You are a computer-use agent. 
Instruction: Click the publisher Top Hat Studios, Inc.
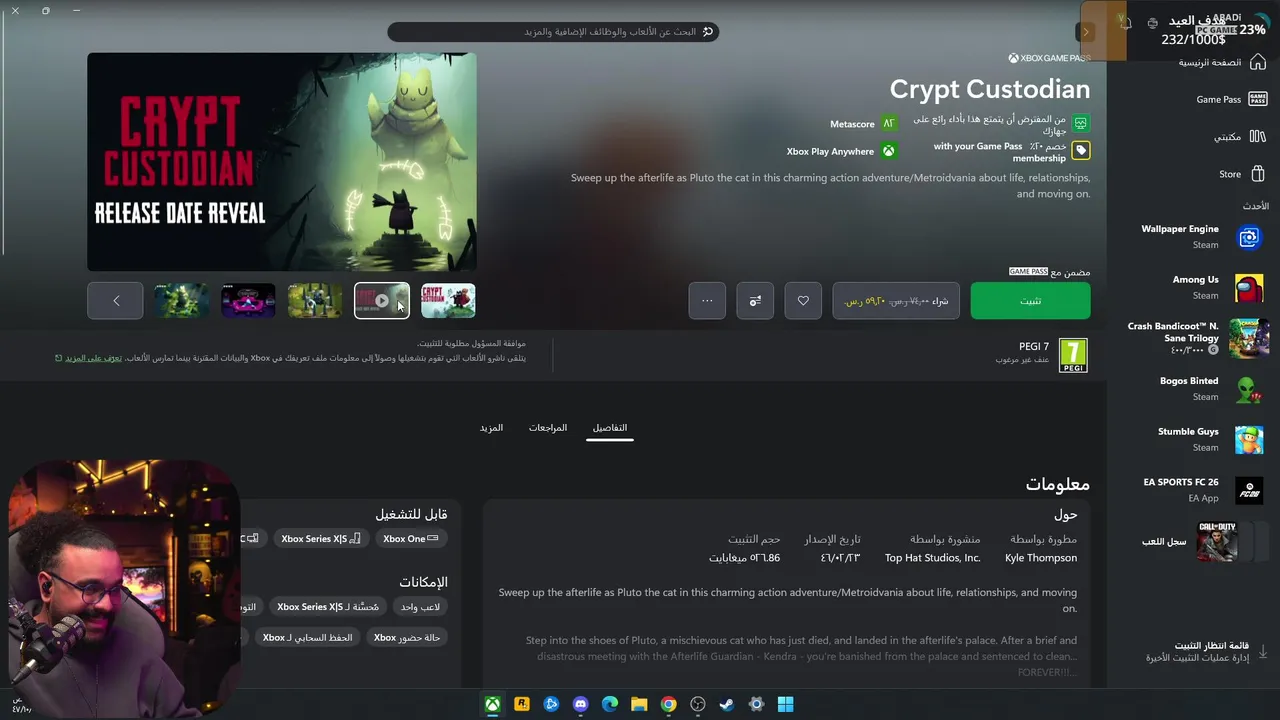[933, 558]
